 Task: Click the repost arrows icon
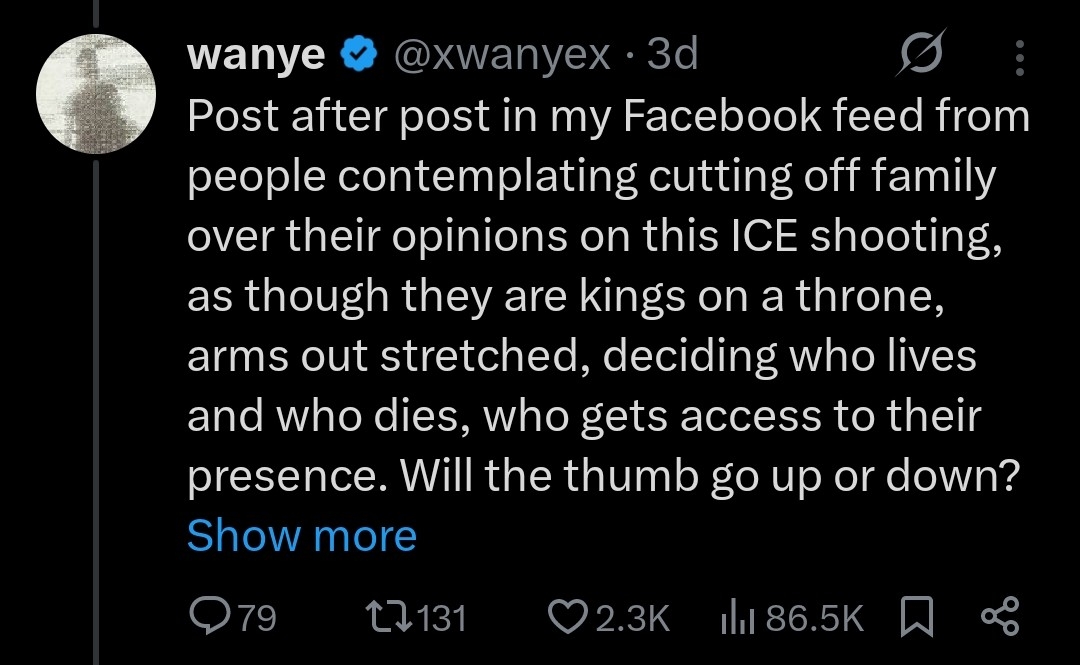point(387,617)
